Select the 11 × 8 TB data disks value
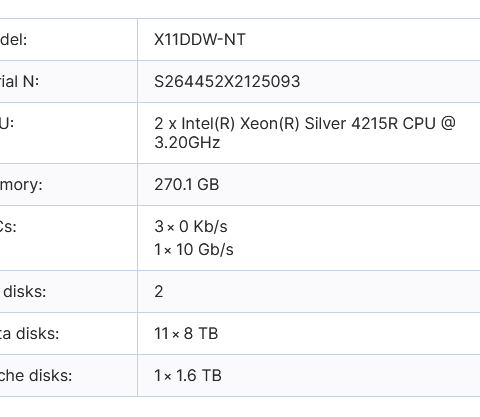480x417 pixels. (x=186, y=334)
